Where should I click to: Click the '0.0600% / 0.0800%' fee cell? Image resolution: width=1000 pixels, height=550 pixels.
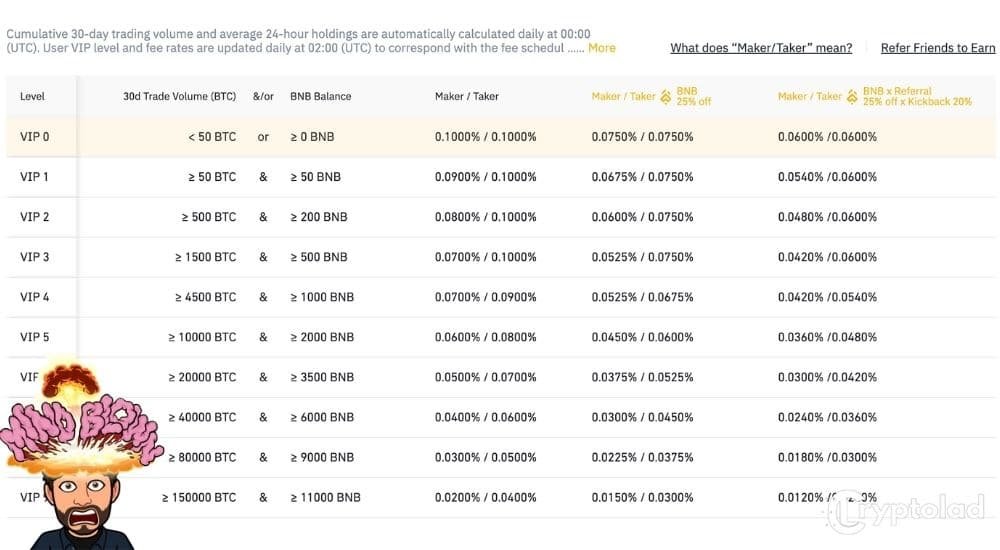pos(485,337)
